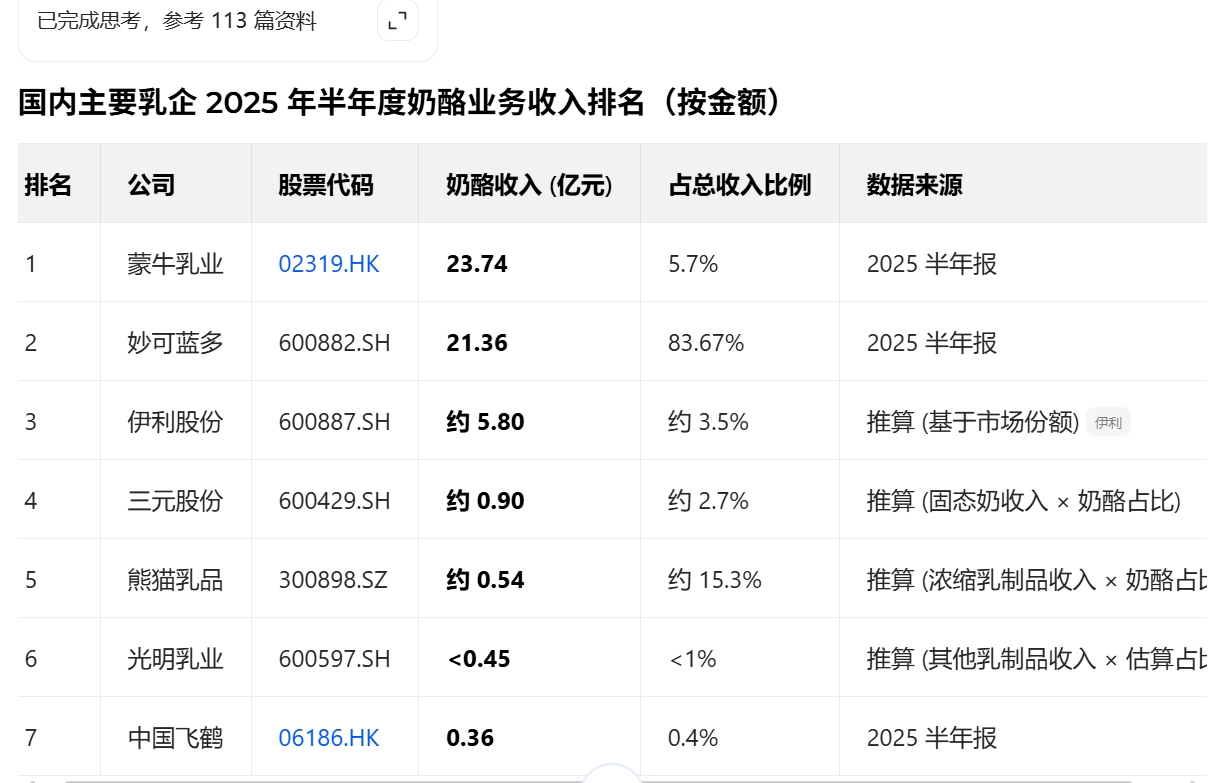Click the source text 推算 (固态奶收入 × 奶酪占比)

coord(1024,501)
